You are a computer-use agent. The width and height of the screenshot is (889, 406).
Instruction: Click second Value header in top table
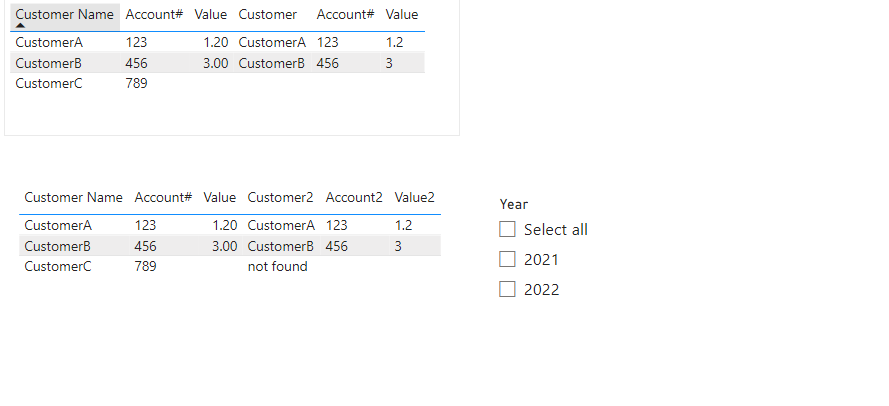pos(401,14)
